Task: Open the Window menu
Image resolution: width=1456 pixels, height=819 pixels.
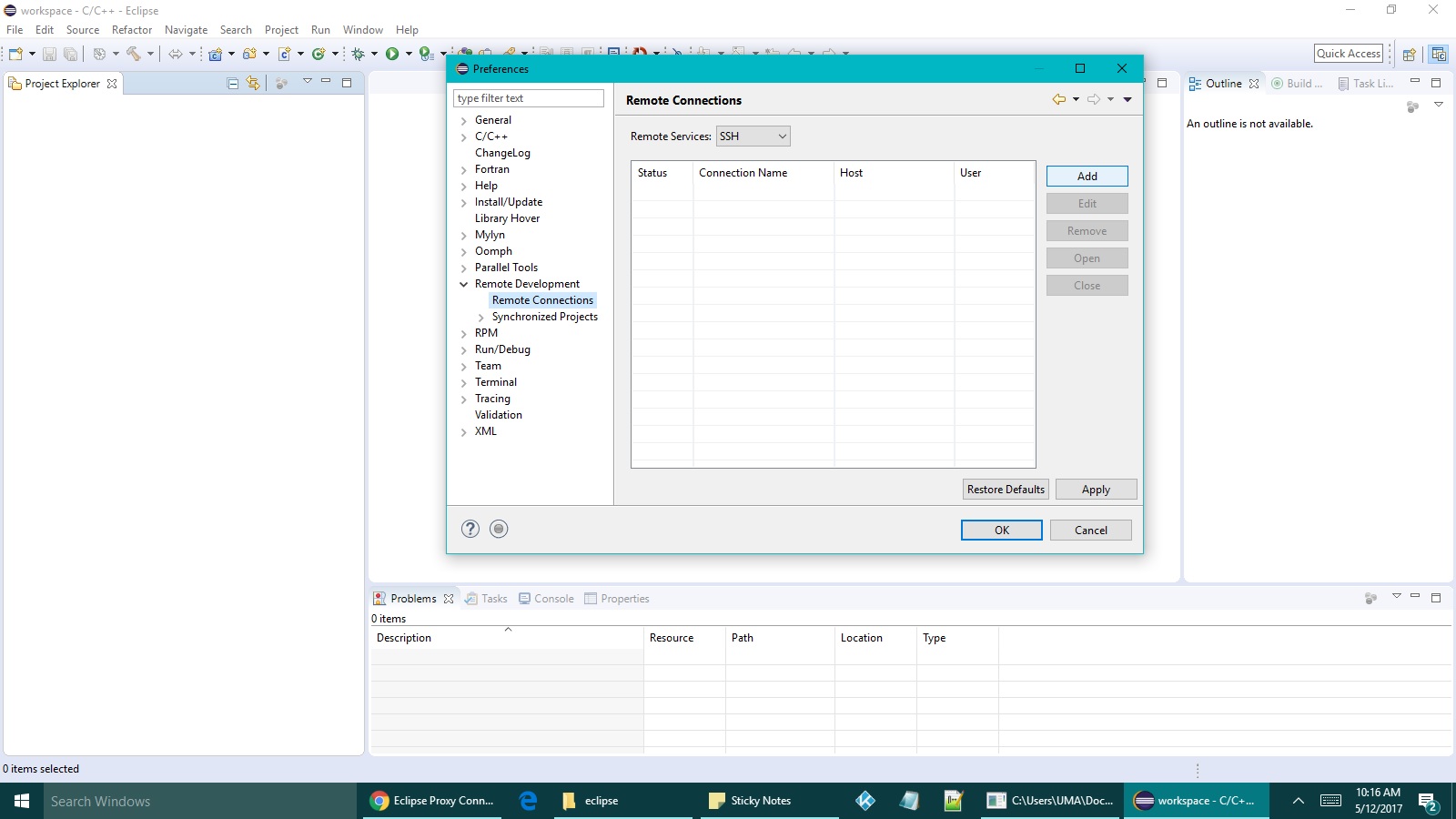Action: [x=362, y=29]
